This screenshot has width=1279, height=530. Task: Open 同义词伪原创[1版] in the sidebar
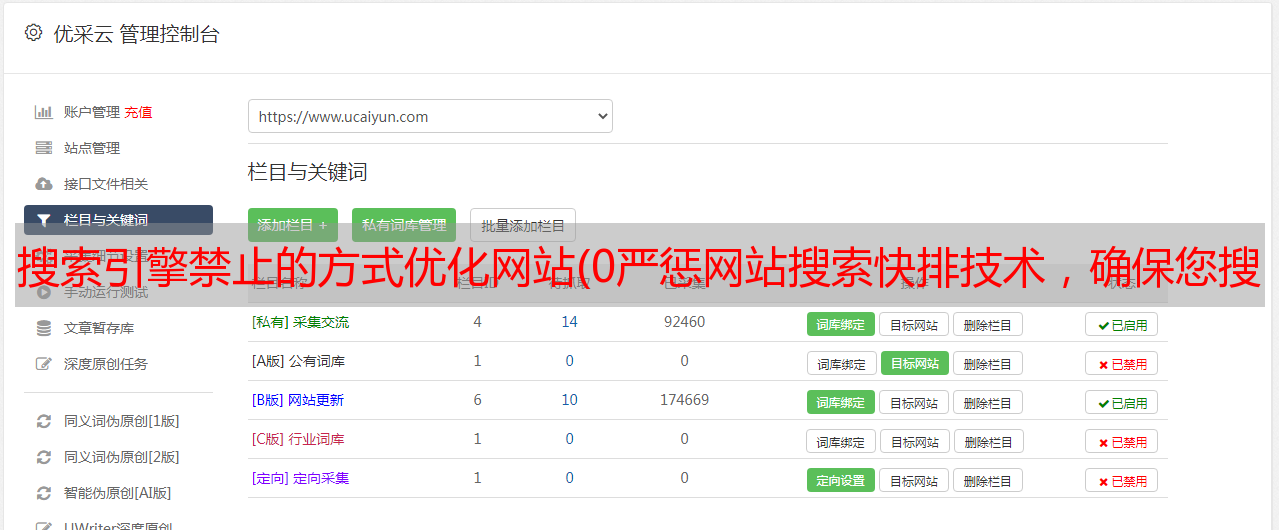[x=122, y=421]
